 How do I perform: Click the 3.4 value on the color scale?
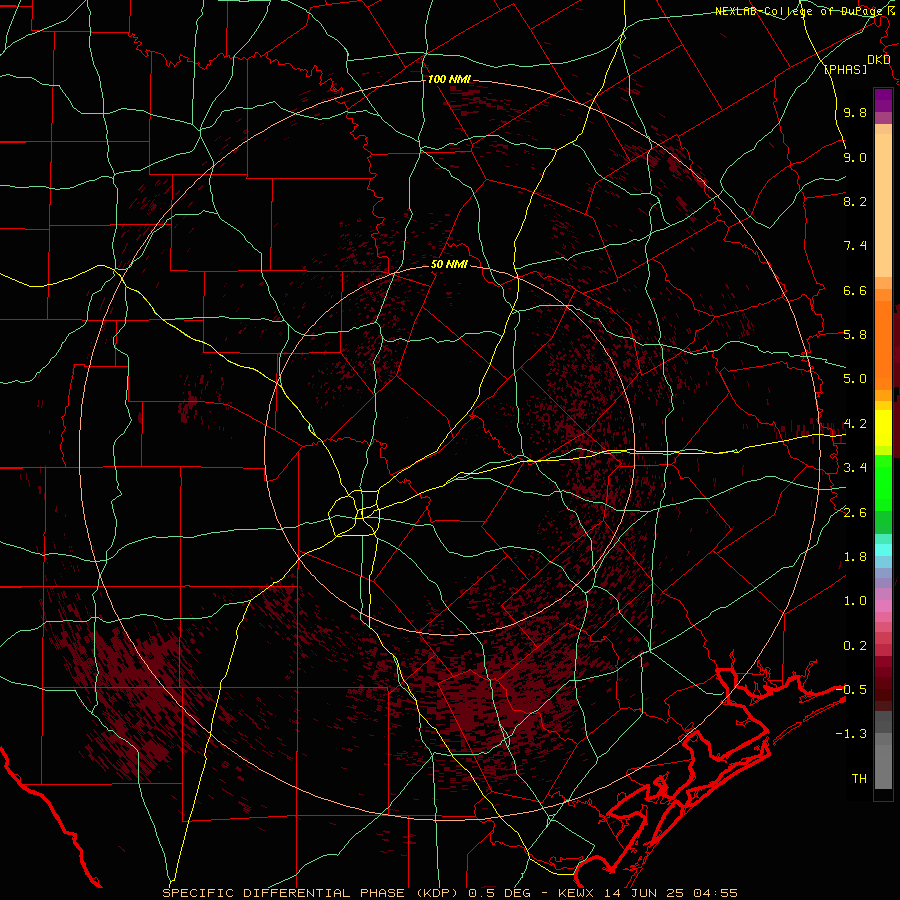pyautogui.click(x=855, y=468)
